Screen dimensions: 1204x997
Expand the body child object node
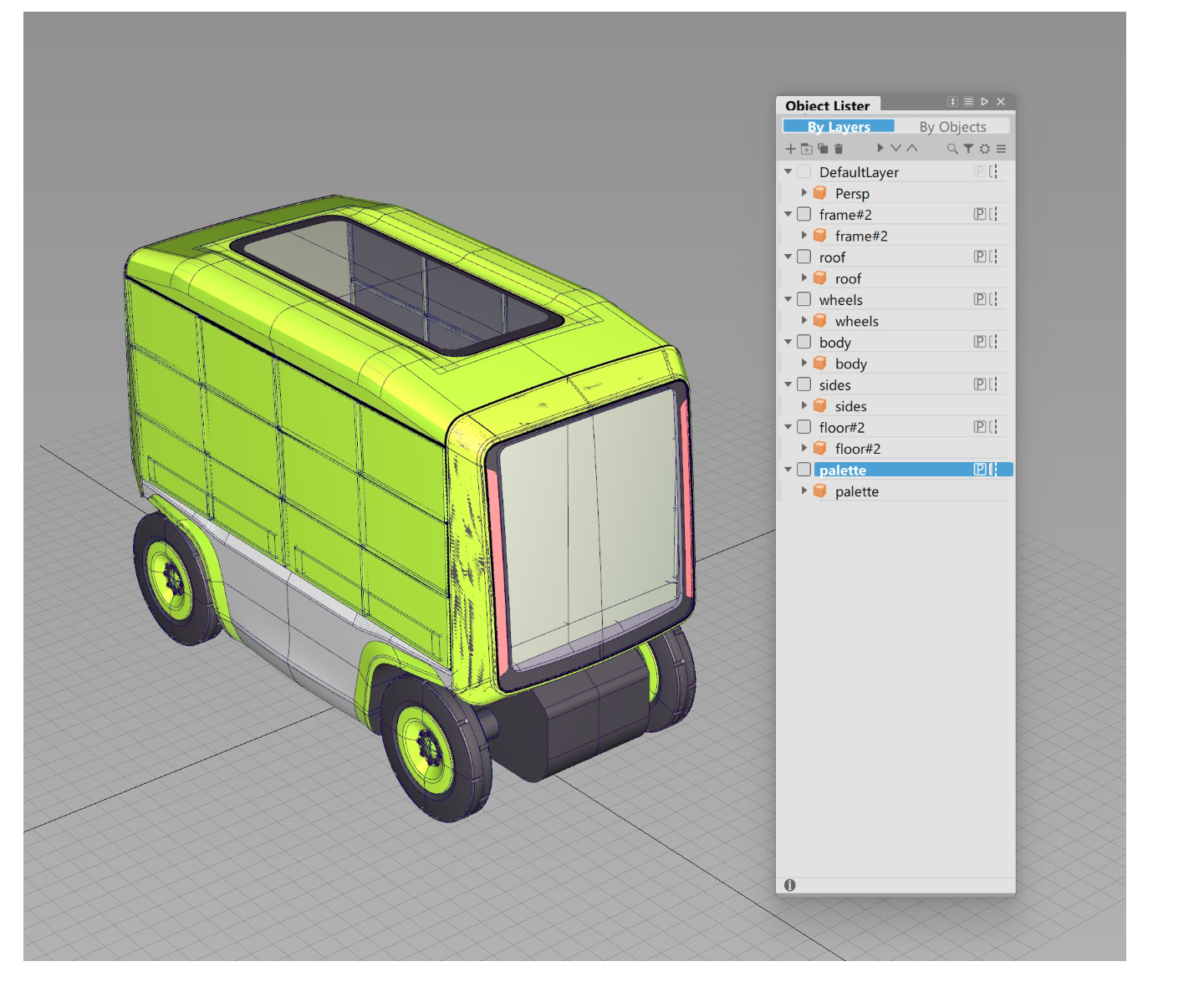(x=804, y=364)
